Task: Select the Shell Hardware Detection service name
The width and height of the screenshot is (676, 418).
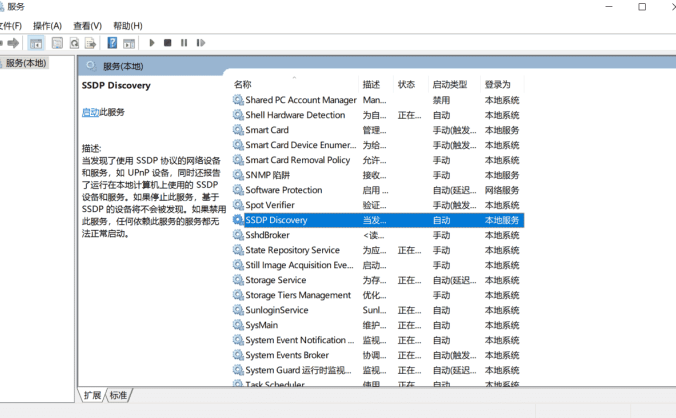Action: point(295,115)
